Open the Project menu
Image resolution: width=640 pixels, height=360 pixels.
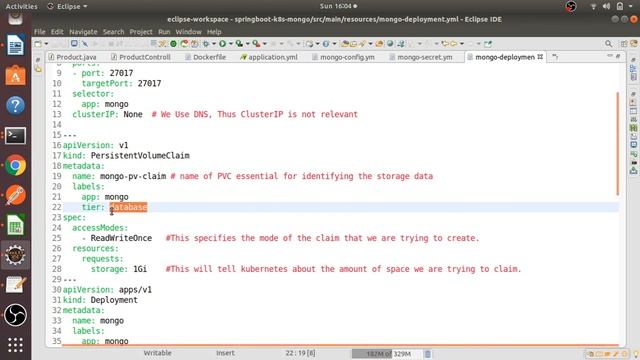[141, 31]
